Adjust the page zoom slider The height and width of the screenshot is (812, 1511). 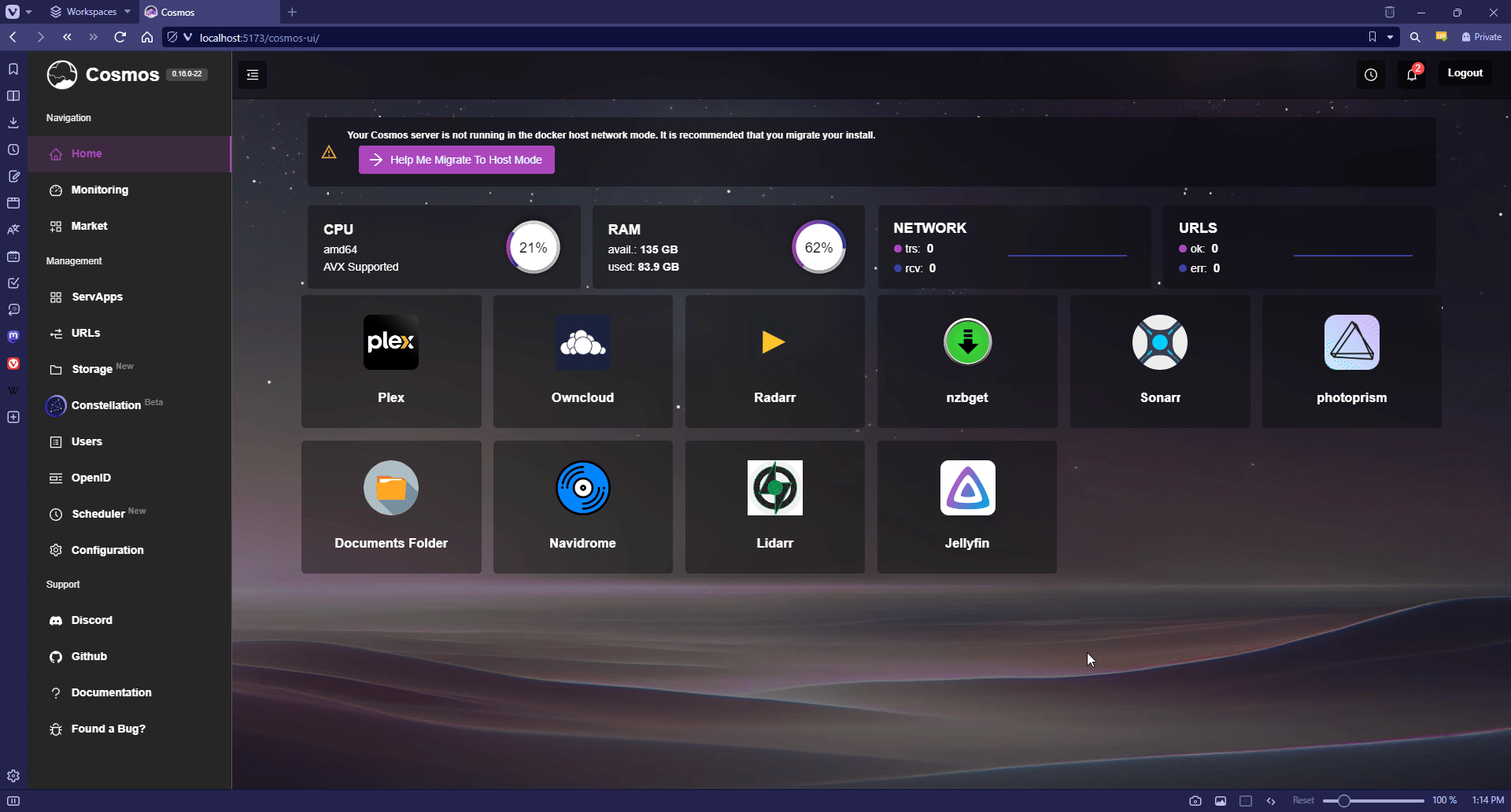point(1373,801)
